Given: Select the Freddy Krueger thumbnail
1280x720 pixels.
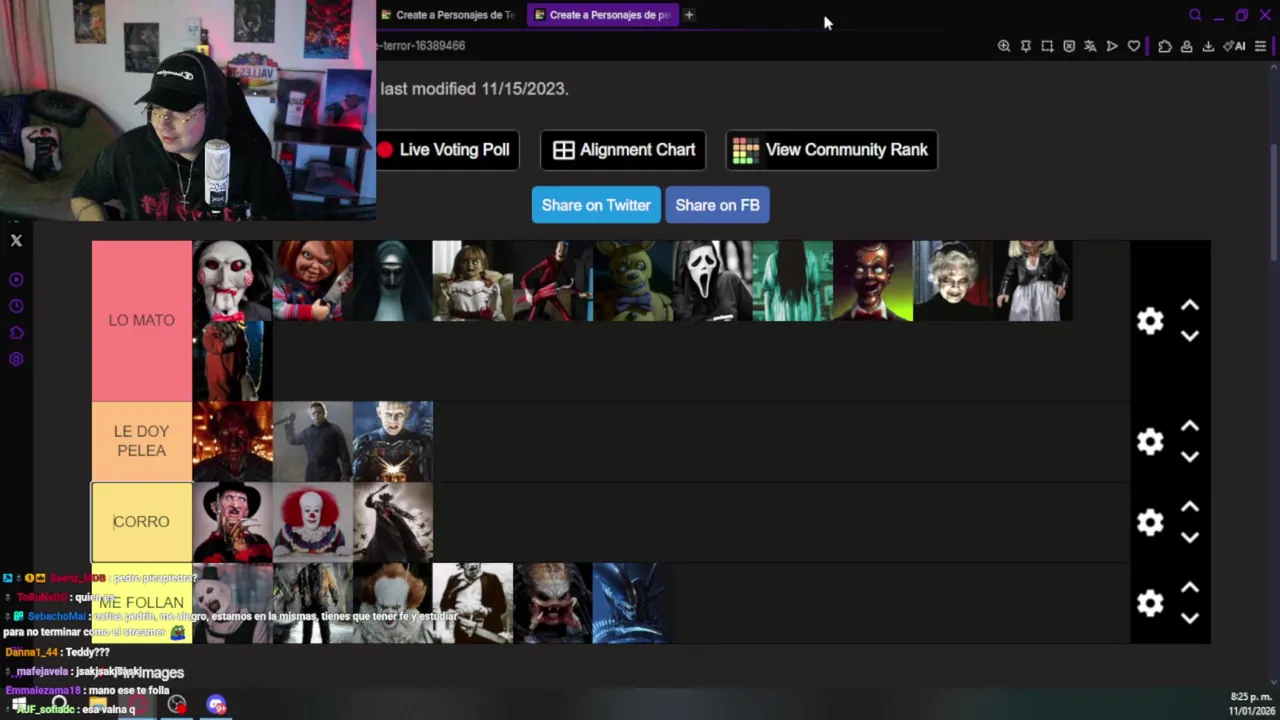Looking at the screenshot, I should 232,522.
